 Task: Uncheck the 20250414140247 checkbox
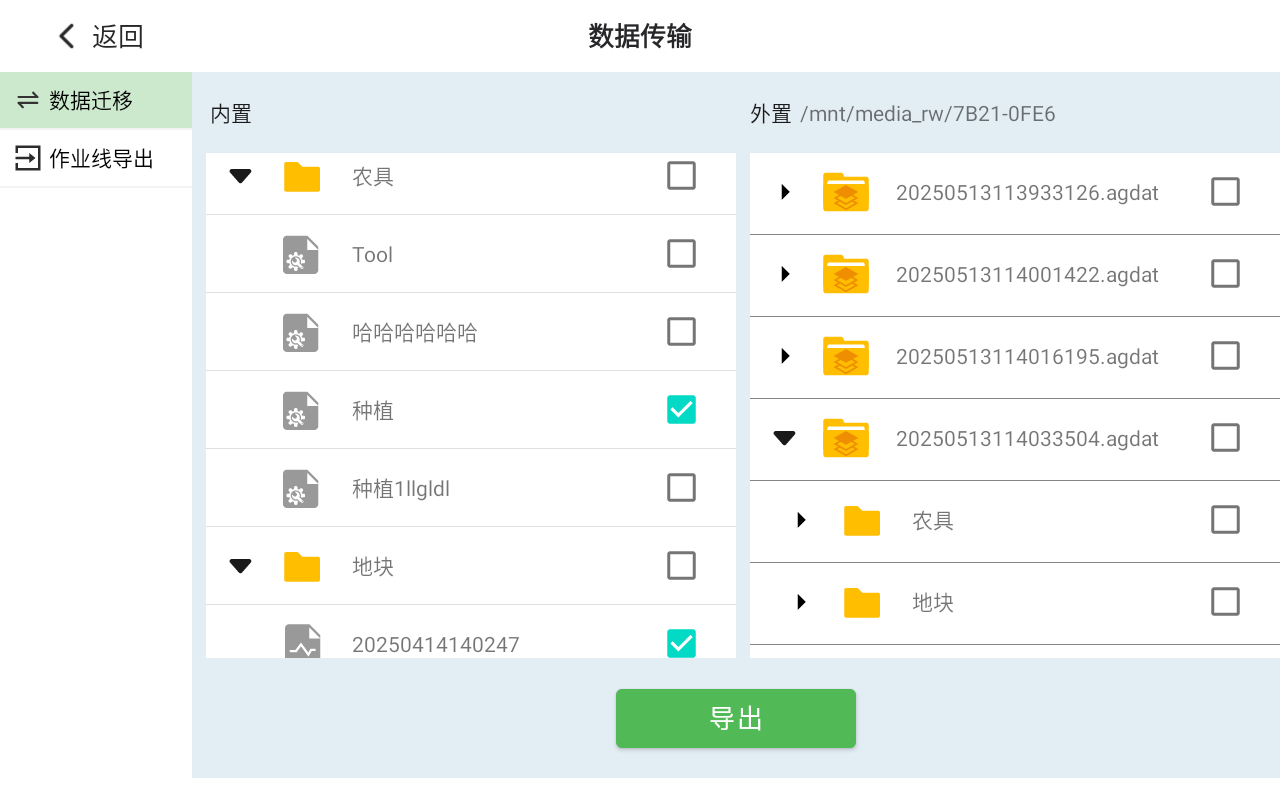[x=681, y=644]
